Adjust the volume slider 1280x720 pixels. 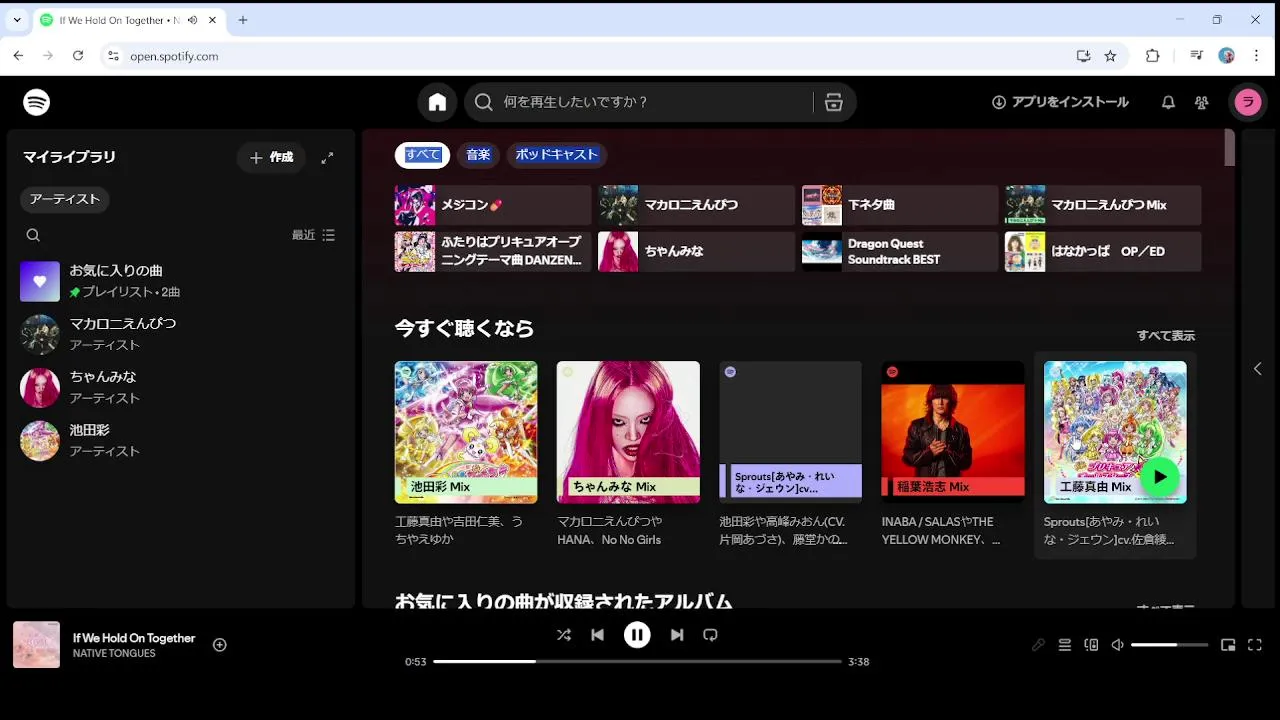click(x=1170, y=645)
